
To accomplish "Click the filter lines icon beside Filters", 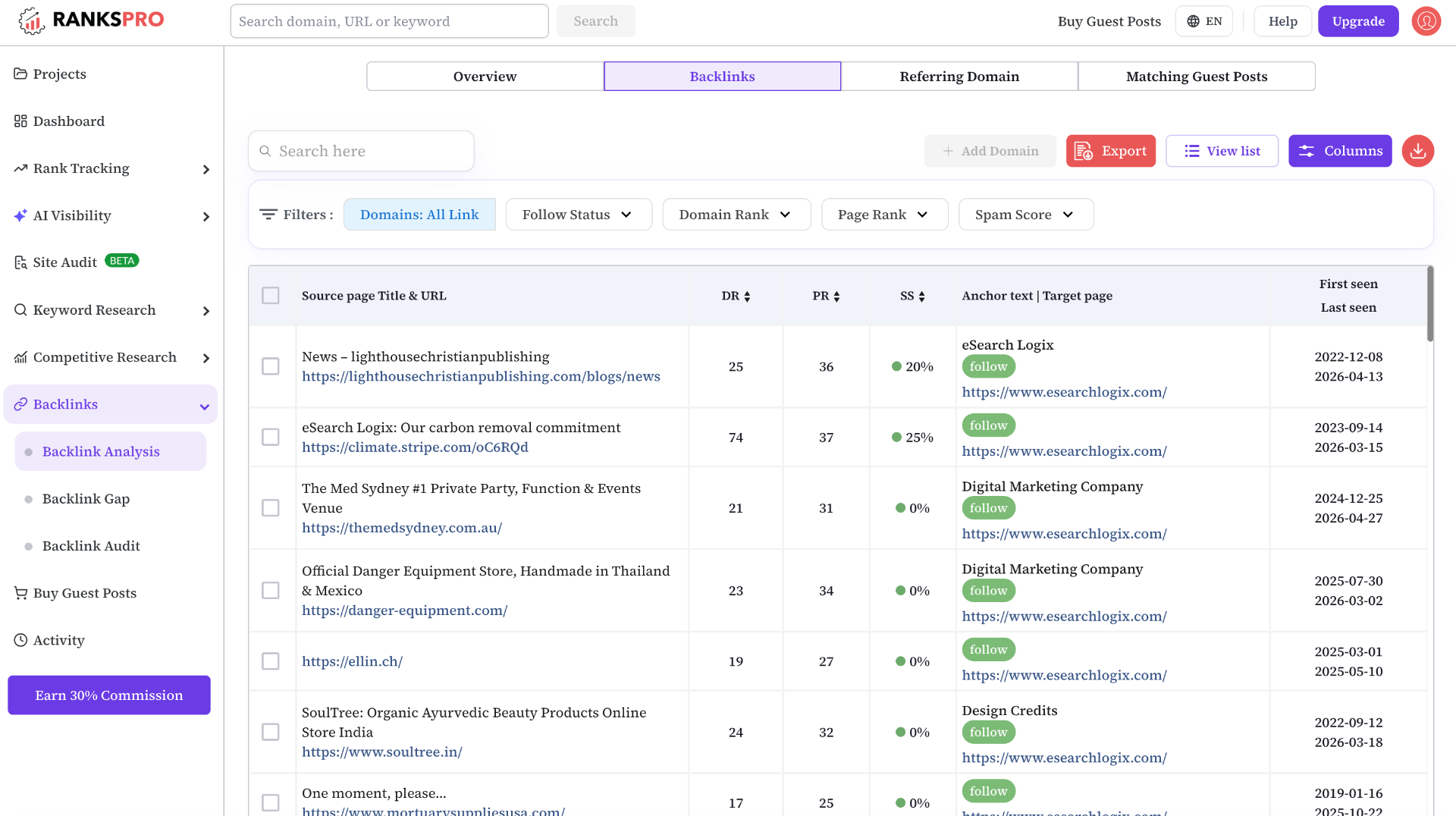I will tap(268, 215).
